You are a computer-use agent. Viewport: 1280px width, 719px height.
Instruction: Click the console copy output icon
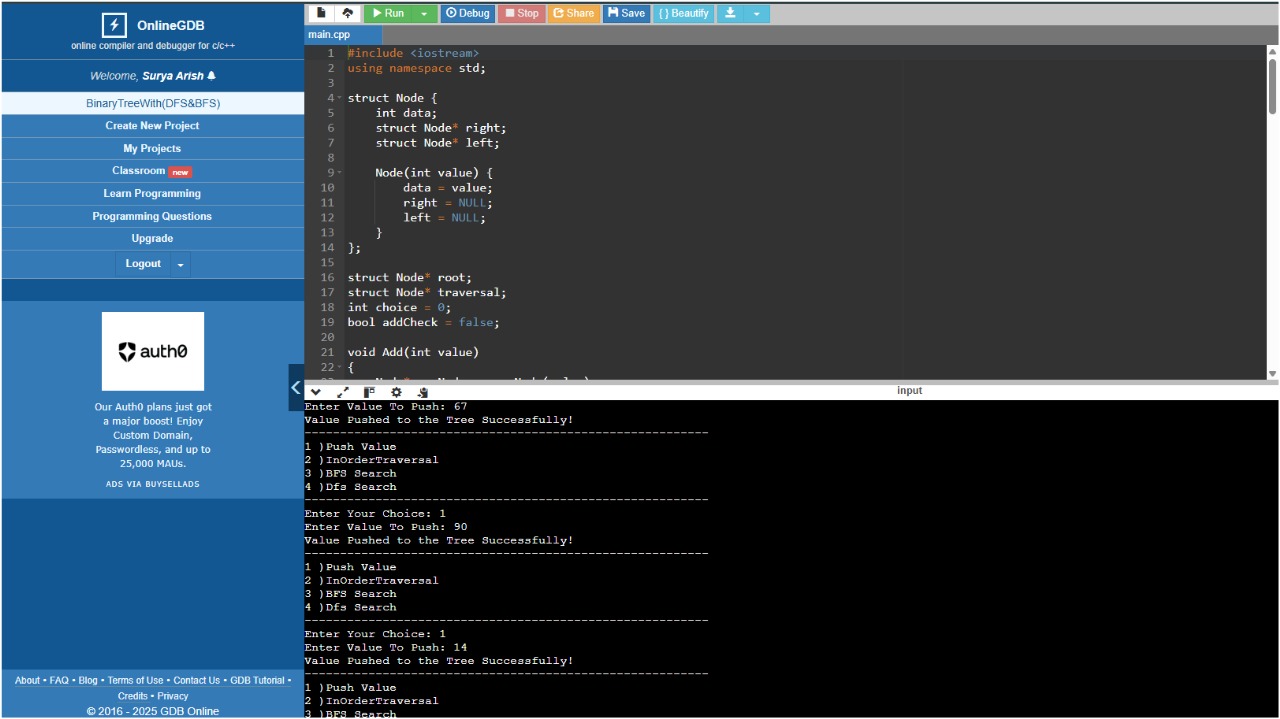click(x=422, y=392)
